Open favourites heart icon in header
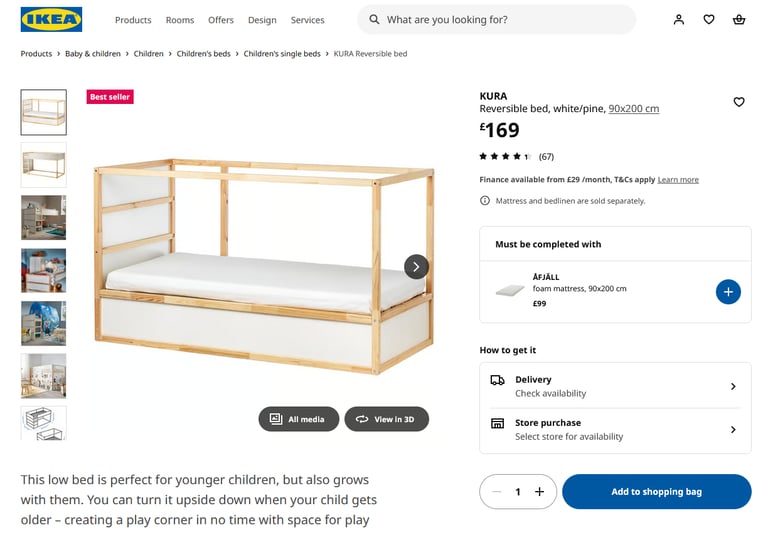 (x=709, y=20)
